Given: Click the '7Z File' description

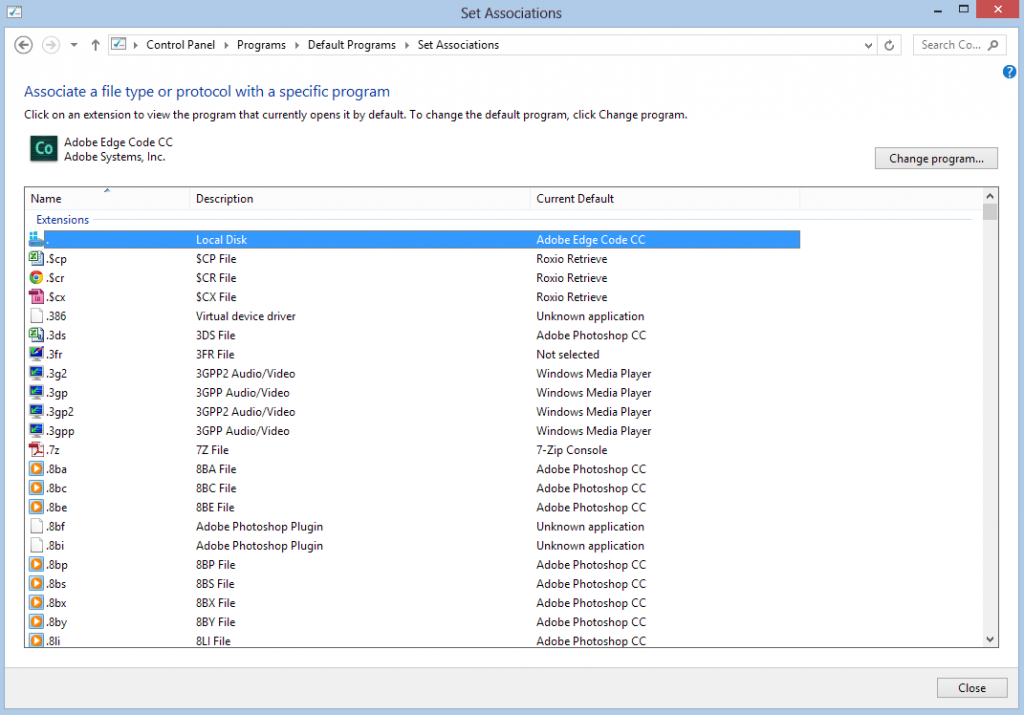Looking at the screenshot, I should click(x=212, y=450).
